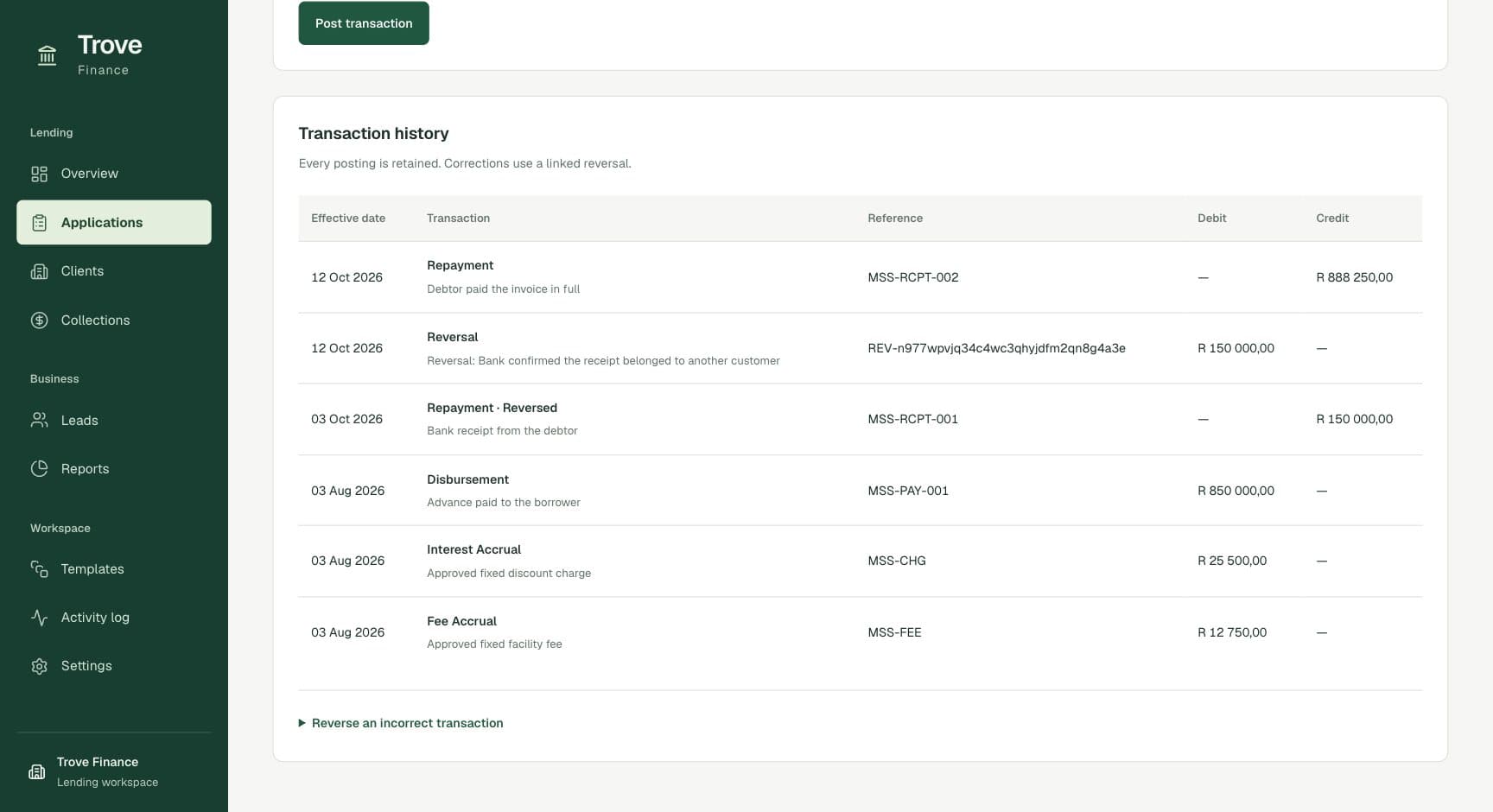
Task: Click the Templates shapes icon
Action: 39,569
